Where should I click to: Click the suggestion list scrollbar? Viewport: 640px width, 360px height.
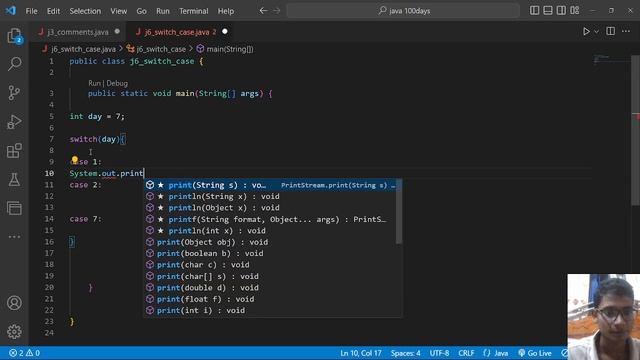[x=399, y=211]
